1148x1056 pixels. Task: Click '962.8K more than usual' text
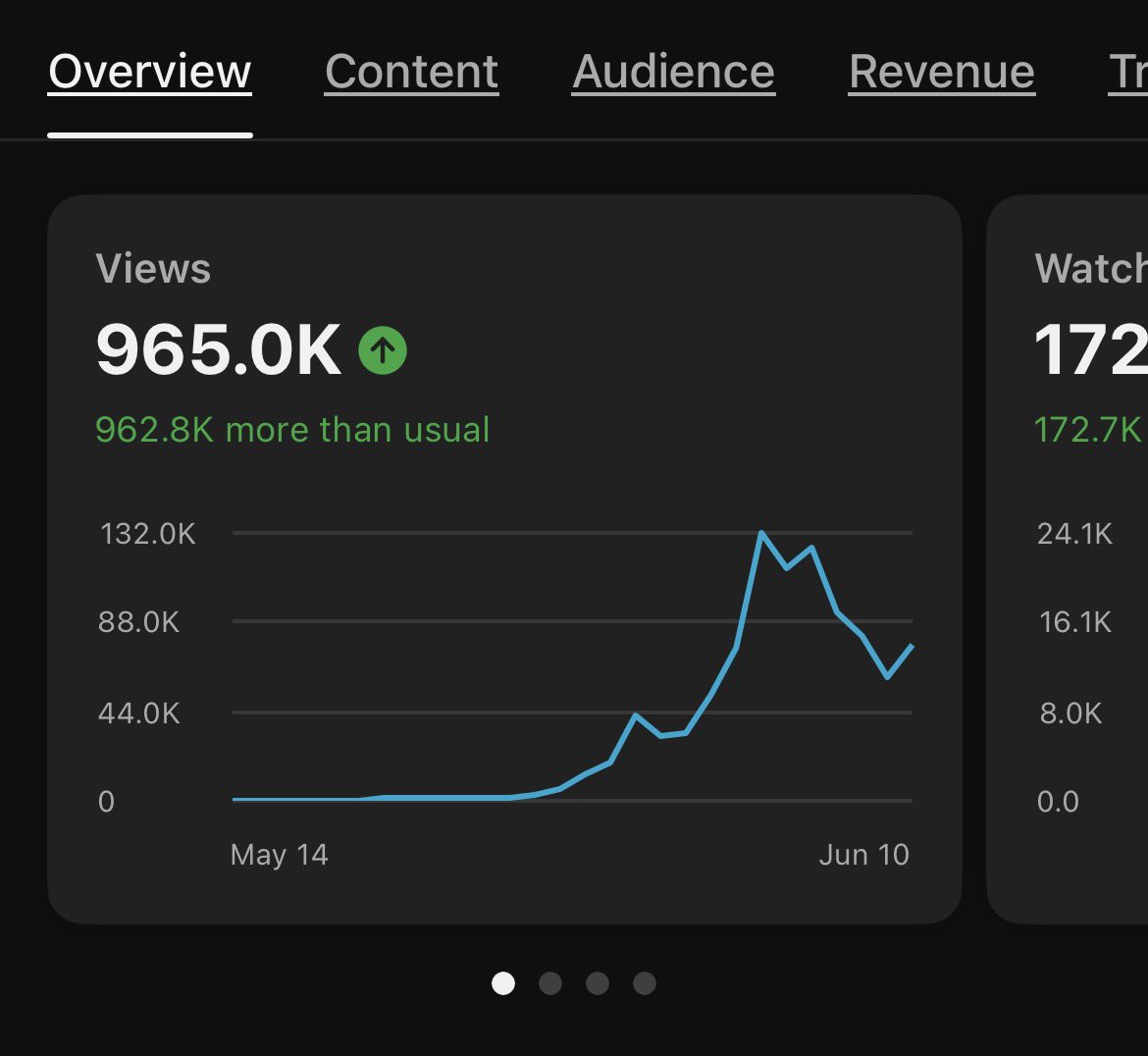pos(292,430)
